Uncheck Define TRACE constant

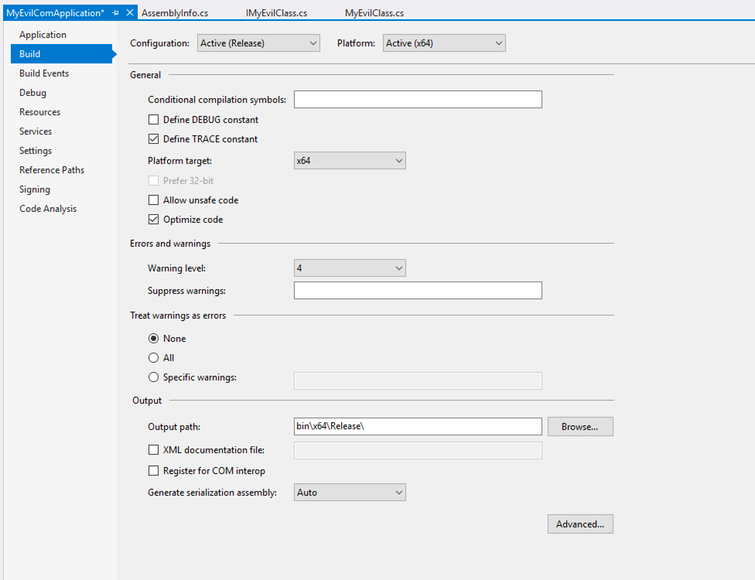click(153, 139)
